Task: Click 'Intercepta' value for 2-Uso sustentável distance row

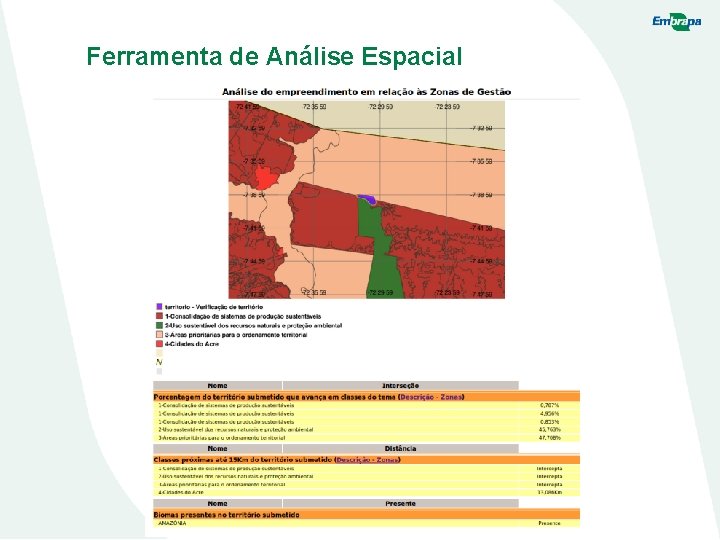Action: [x=549, y=476]
